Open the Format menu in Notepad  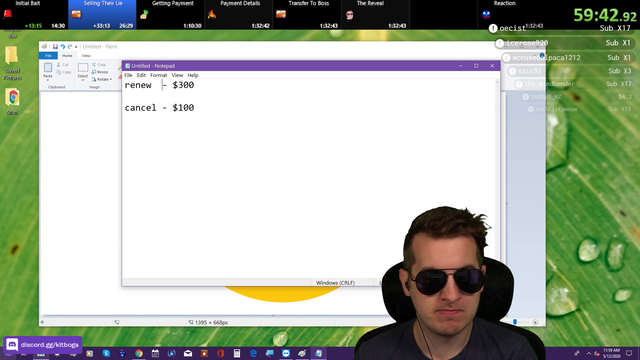(158, 75)
